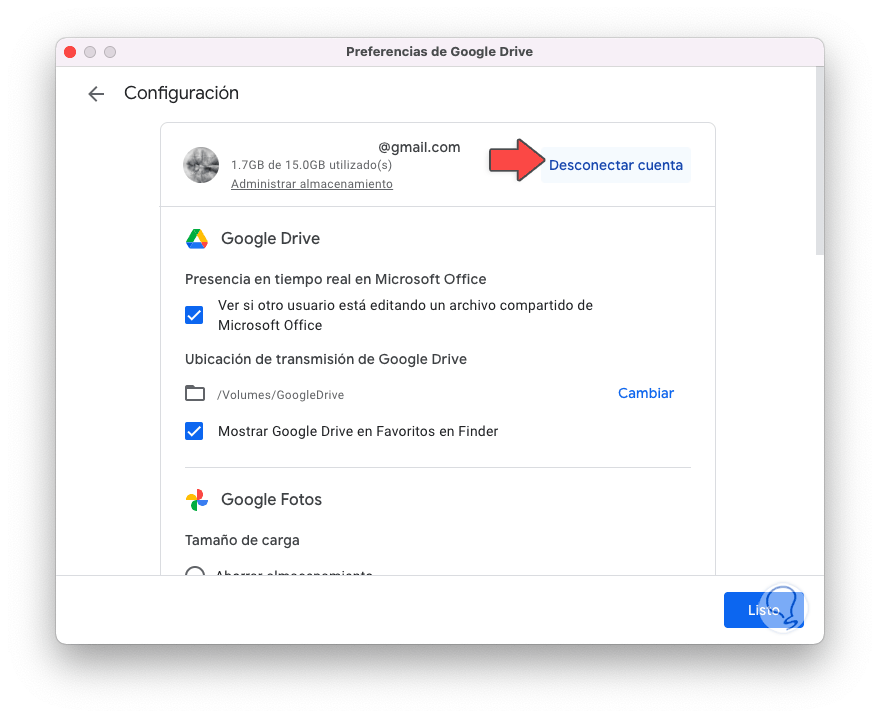
Task: Click the Google Fotos section heading
Action: (271, 500)
